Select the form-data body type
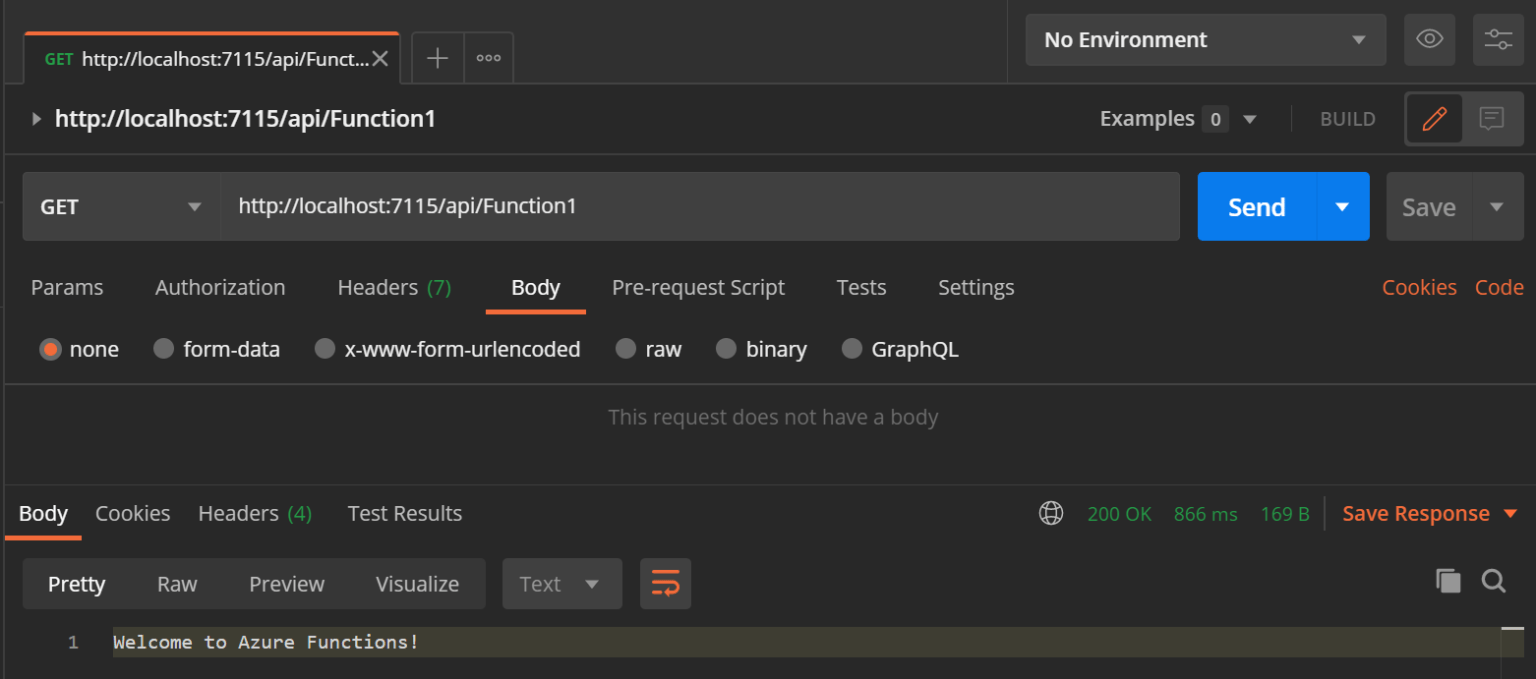 point(217,349)
